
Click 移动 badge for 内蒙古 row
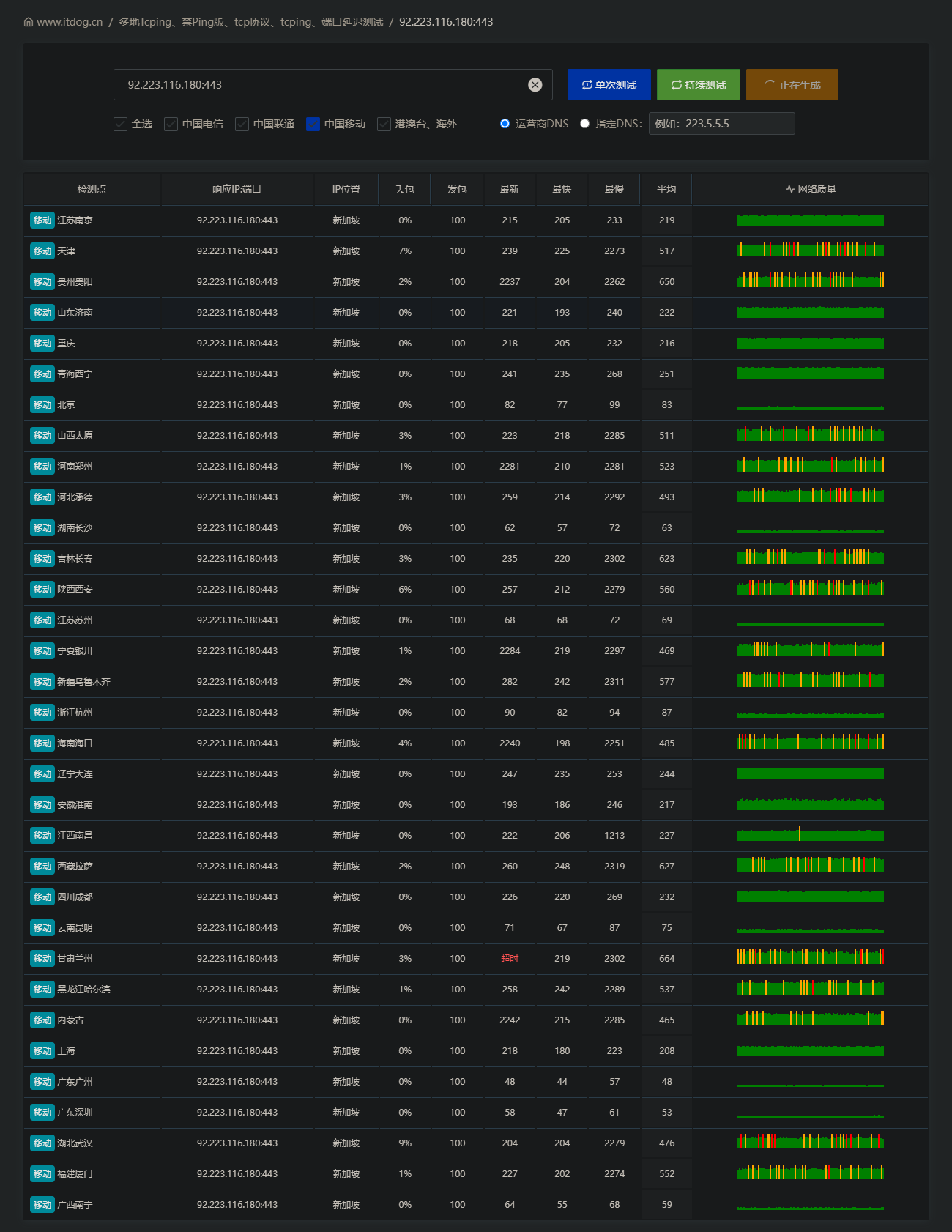(x=42, y=1020)
